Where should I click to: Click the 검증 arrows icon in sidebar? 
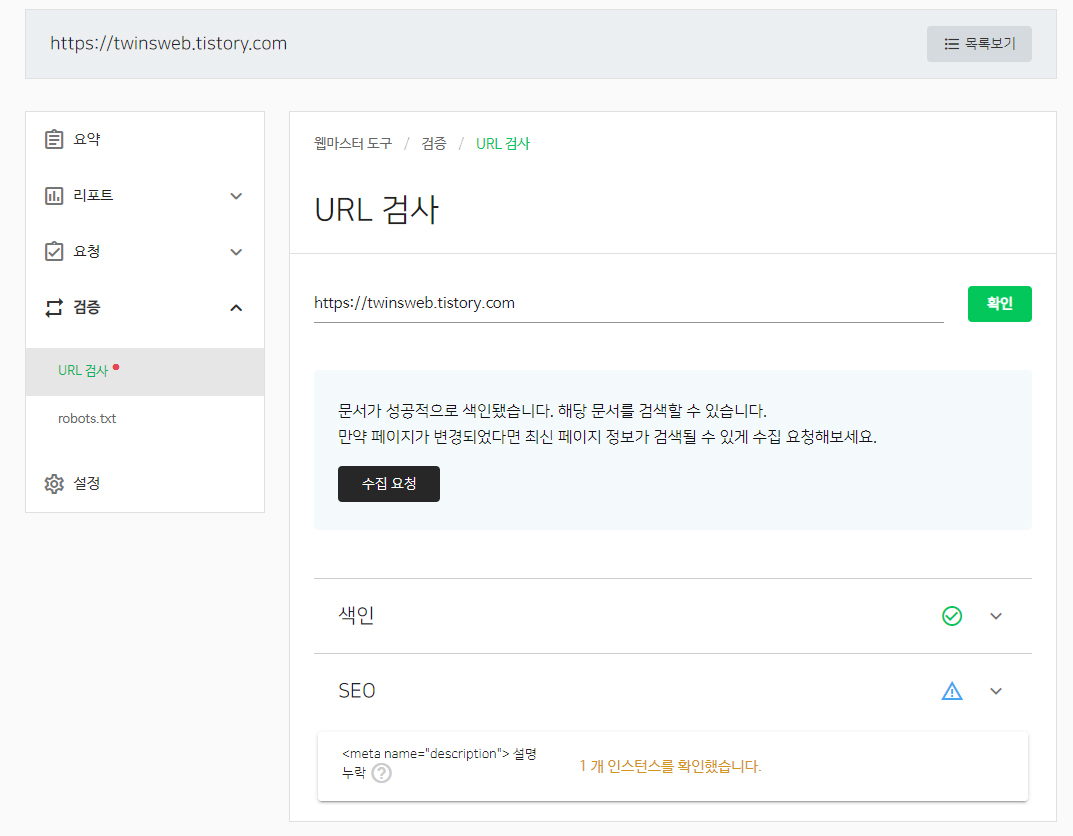[x=54, y=307]
